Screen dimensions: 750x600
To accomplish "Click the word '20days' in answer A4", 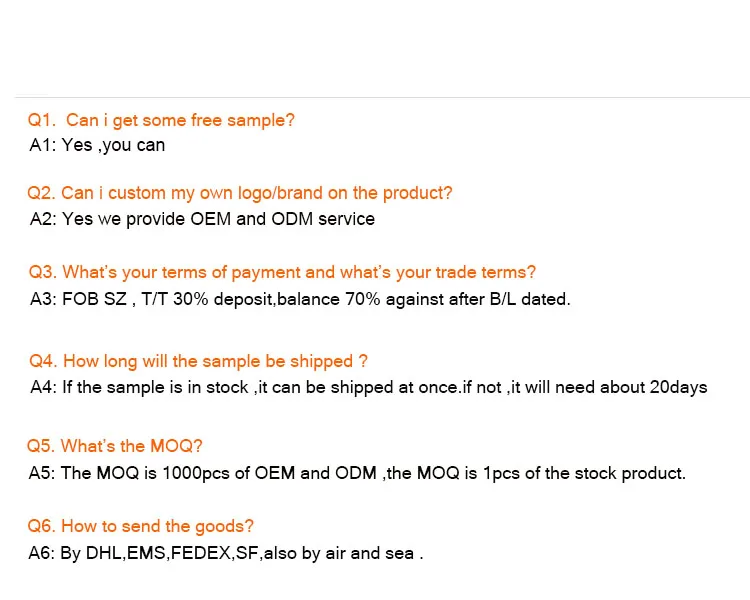I will coord(676,387).
